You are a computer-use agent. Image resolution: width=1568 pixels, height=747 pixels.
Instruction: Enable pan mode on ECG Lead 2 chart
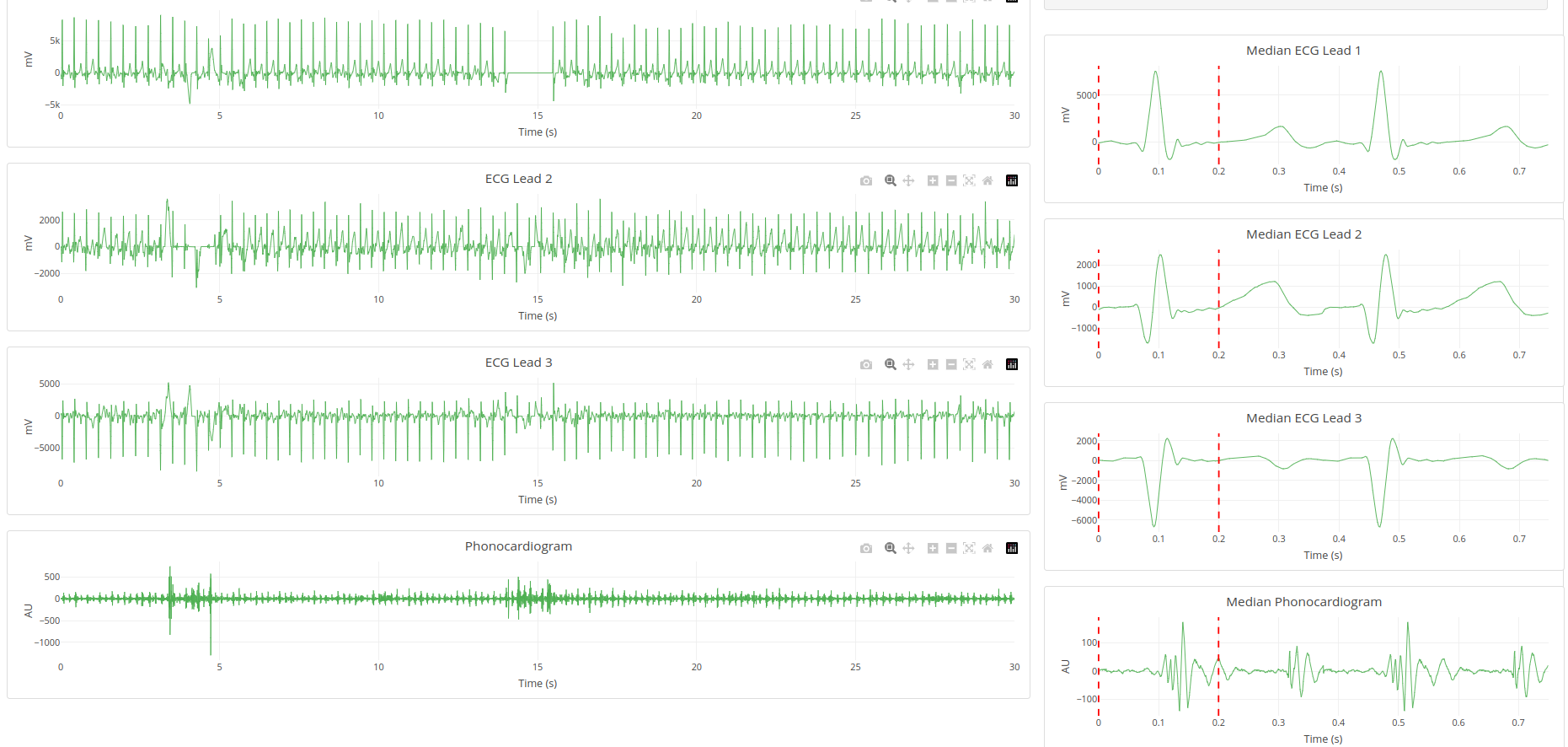coord(908,180)
